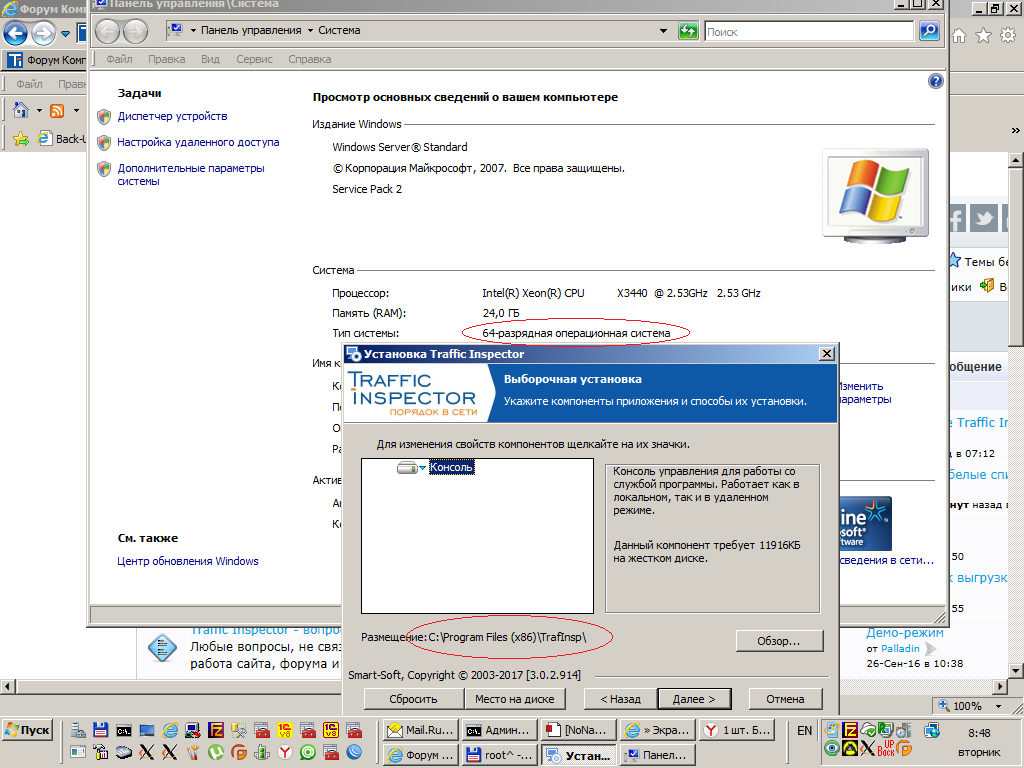Open Дополнительные параметры системы link
The height and width of the screenshot is (768, 1024).
click(x=191, y=174)
